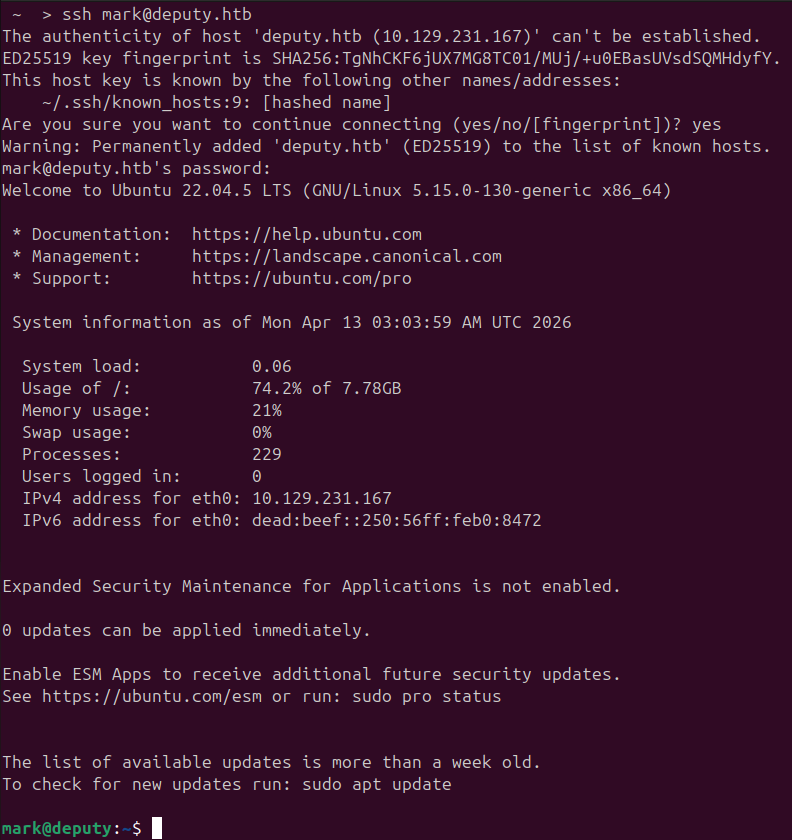Image resolution: width=792 pixels, height=840 pixels.
Task: Click the 'yes' answer after fingerprint prompt
Action: point(706,125)
